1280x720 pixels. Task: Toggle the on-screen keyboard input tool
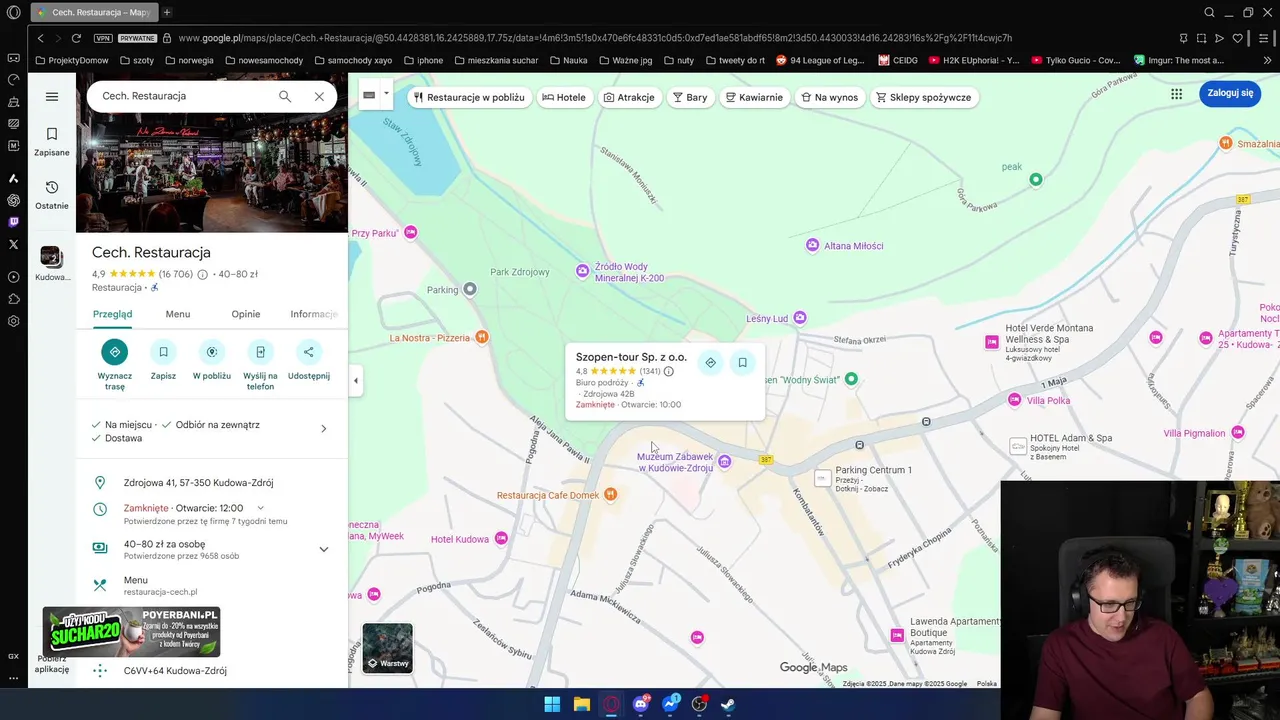369,95
